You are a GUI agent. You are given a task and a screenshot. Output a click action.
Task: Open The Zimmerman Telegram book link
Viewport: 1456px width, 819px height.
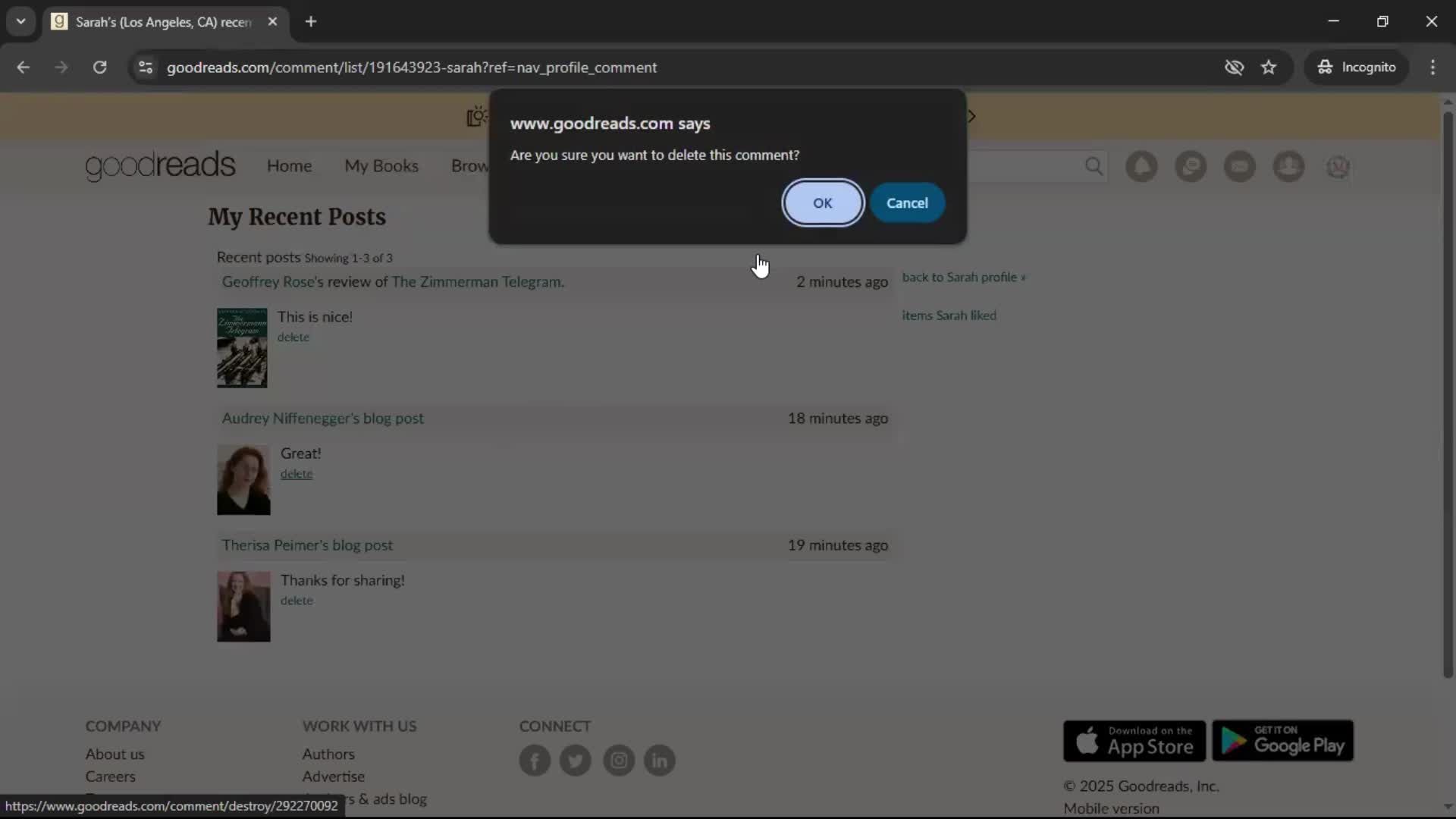tap(478, 281)
